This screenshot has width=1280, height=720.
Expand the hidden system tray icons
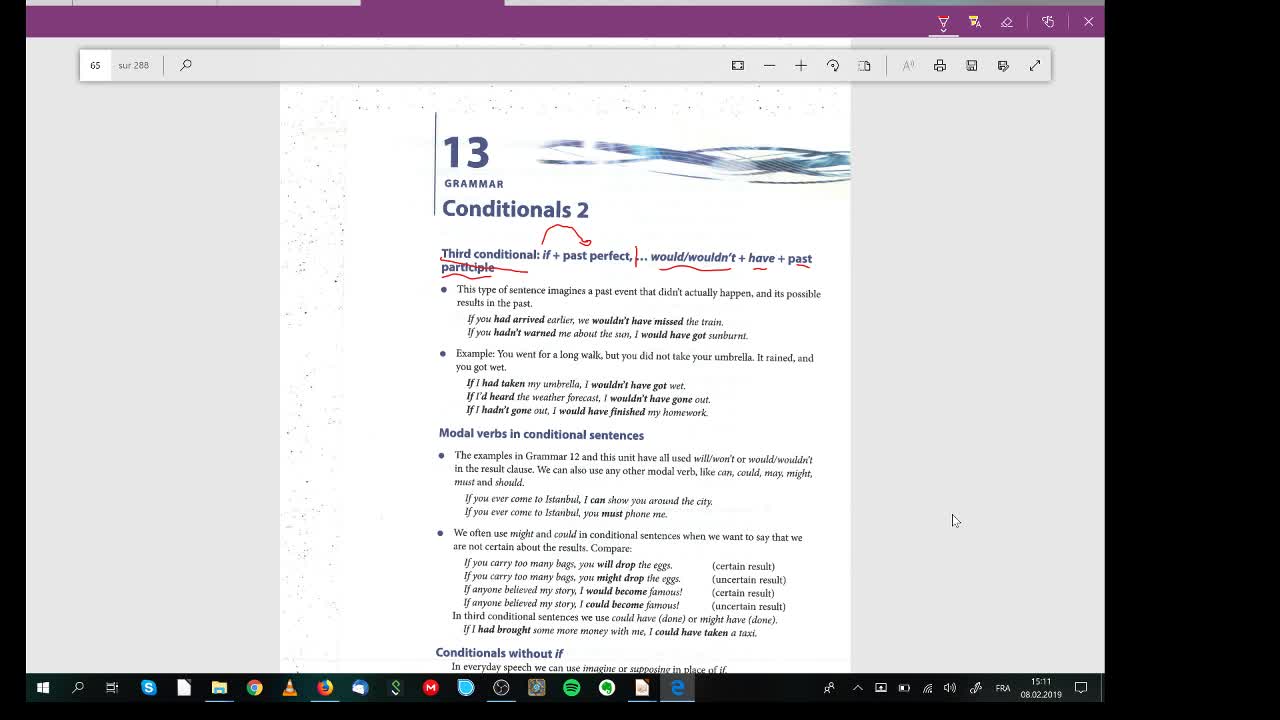pos(857,688)
